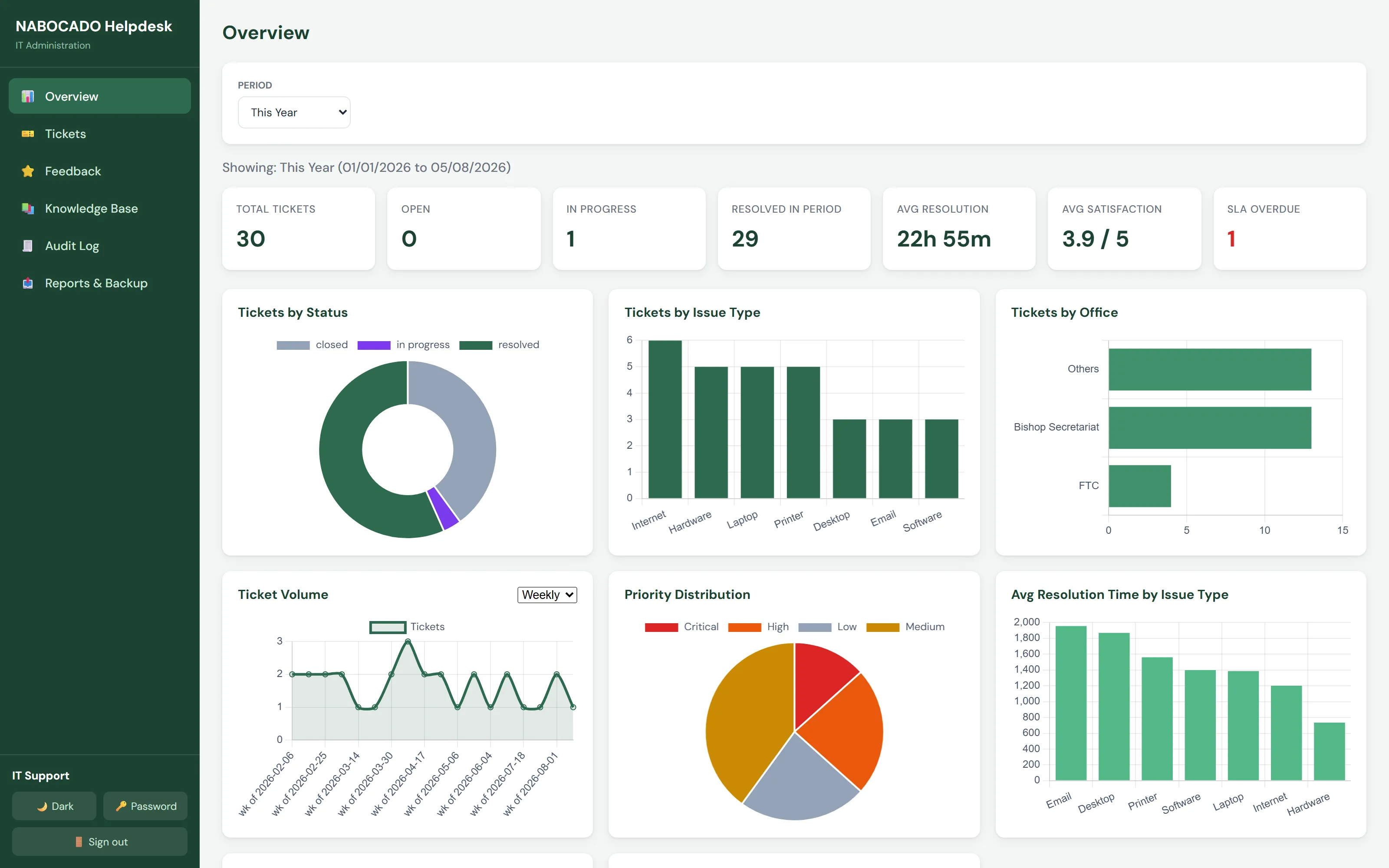Open the Feedback section

99,171
